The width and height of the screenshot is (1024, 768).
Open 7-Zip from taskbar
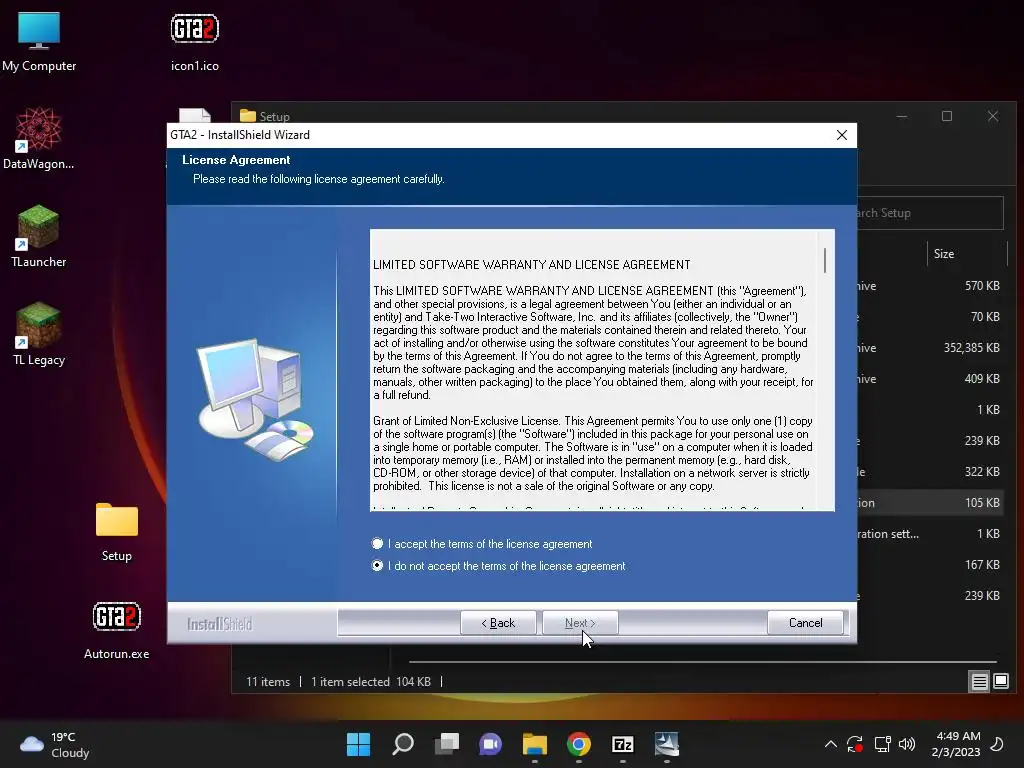tap(623, 744)
